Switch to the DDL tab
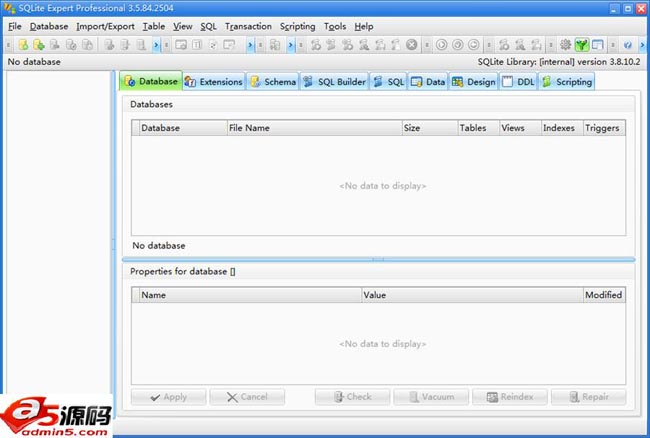This screenshot has height=438, width=650. point(519,82)
